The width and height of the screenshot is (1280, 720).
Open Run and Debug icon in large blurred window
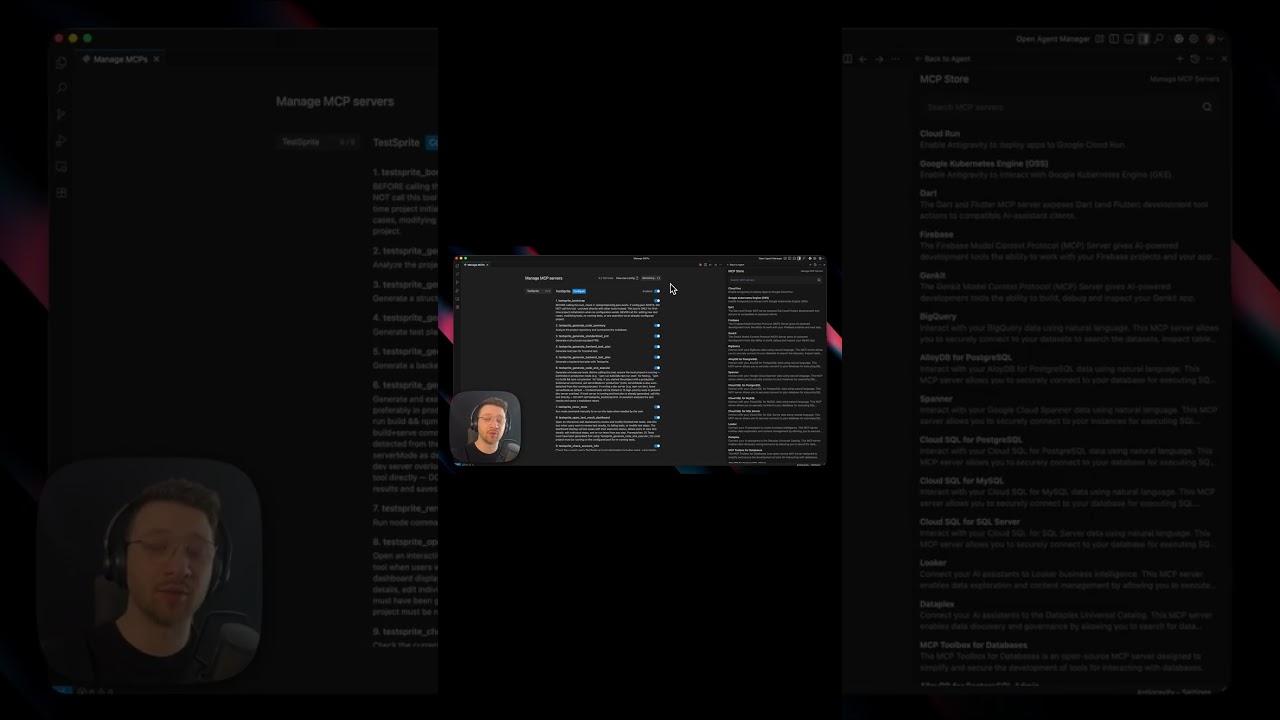tap(61, 141)
